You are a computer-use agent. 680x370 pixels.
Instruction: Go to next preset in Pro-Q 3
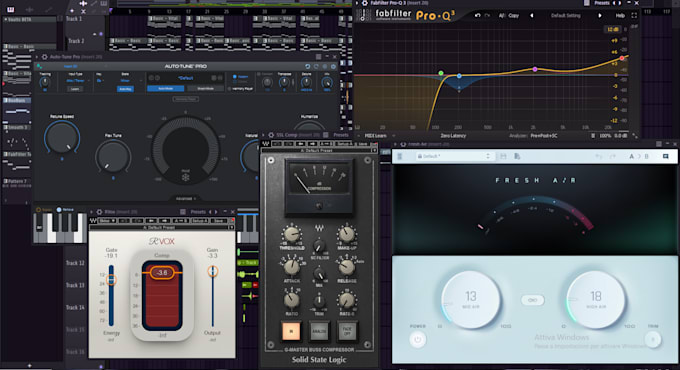point(600,15)
